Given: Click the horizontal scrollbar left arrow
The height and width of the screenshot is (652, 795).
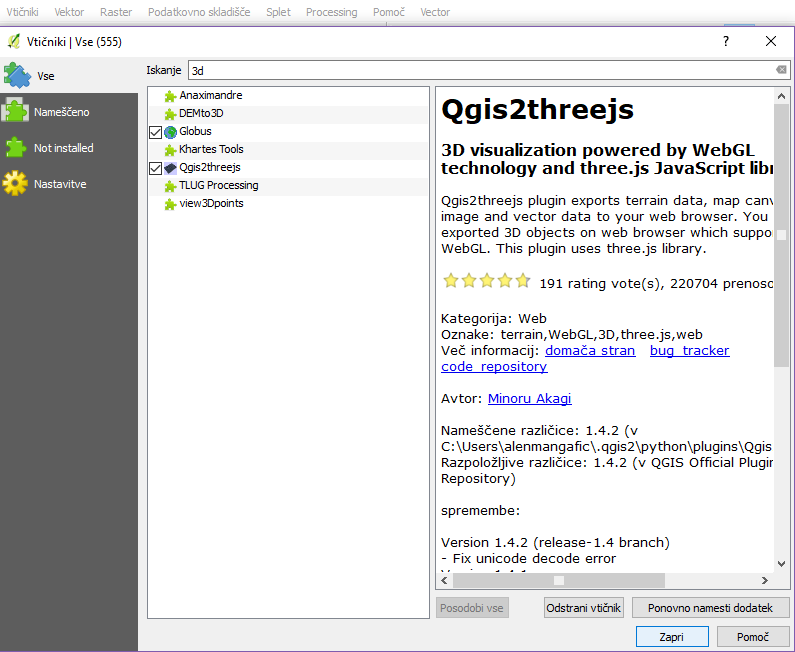Looking at the screenshot, I should (445, 581).
